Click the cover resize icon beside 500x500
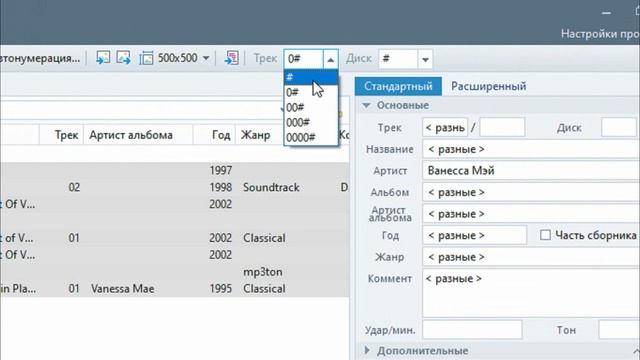640x360 pixels. click(x=146, y=58)
